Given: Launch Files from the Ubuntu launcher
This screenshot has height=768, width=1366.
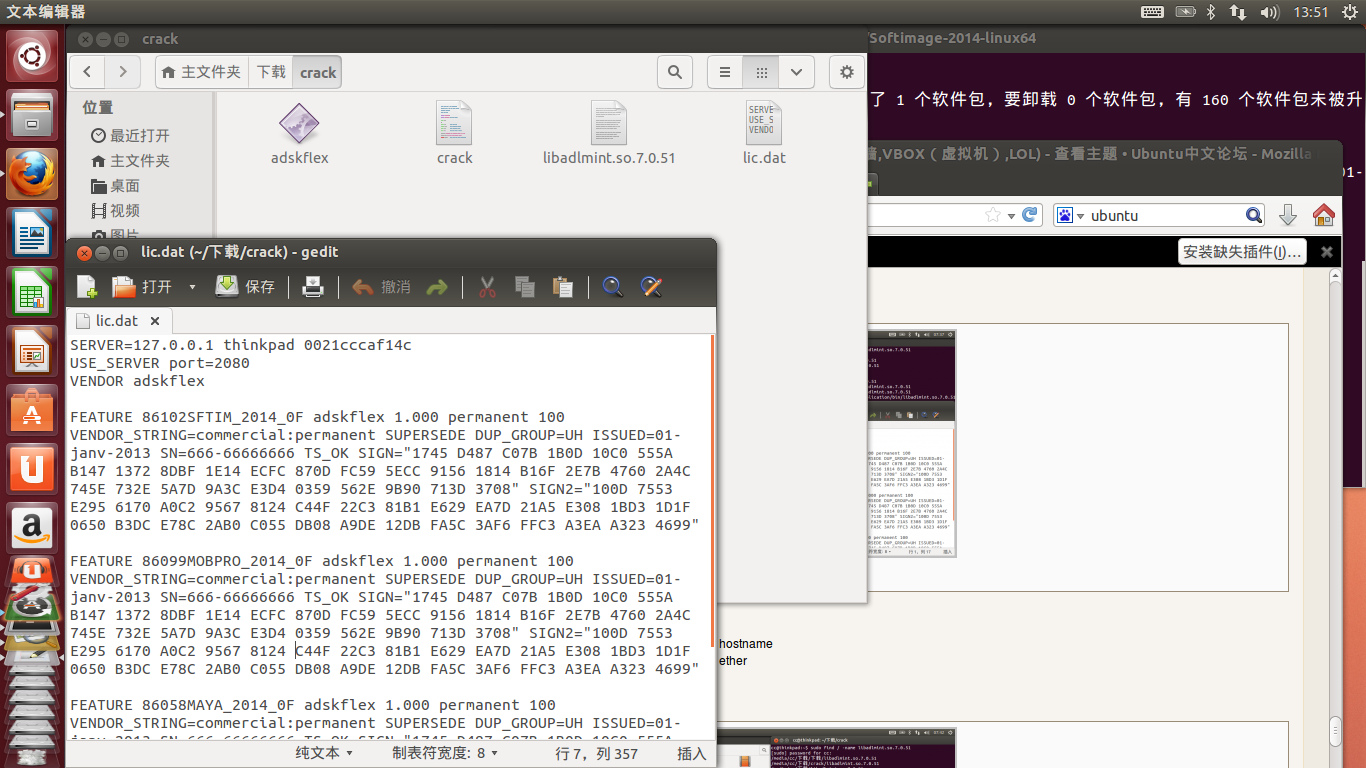Looking at the screenshot, I should (x=32, y=117).
